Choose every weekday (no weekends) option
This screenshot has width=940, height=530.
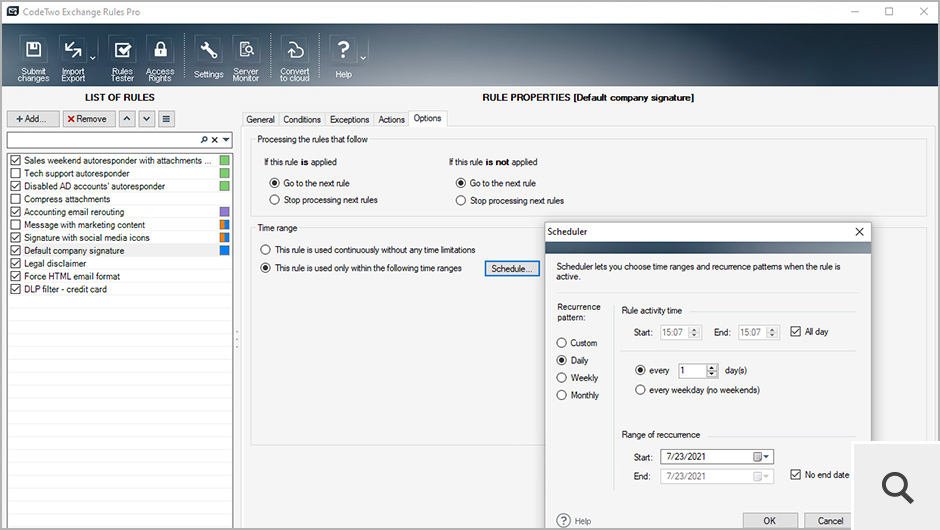click(640, 390)
